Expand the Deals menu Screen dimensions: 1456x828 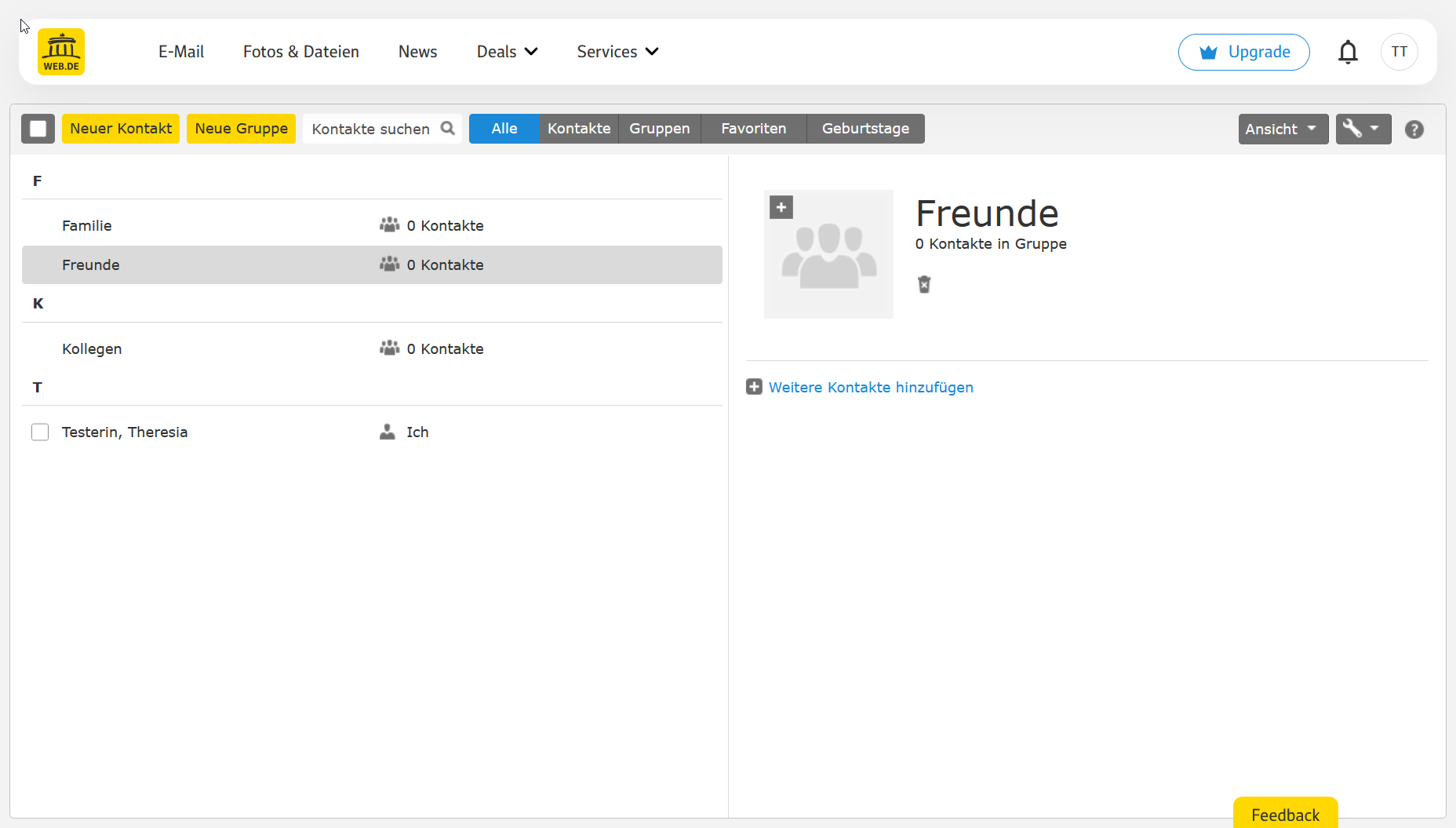coord(507,52)
